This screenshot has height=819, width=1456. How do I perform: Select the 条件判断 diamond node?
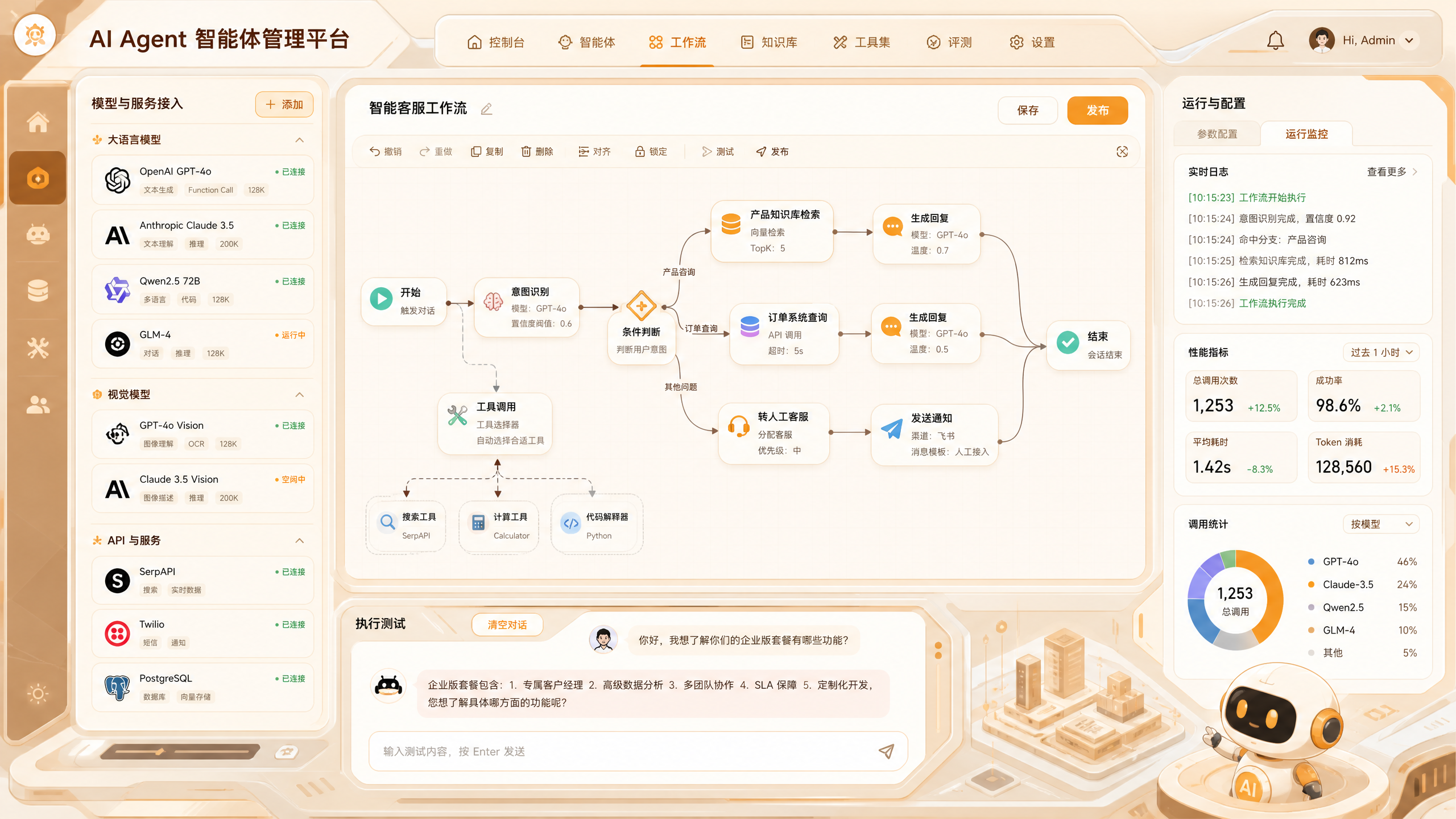pyautogui.click(x=642, y=306)
